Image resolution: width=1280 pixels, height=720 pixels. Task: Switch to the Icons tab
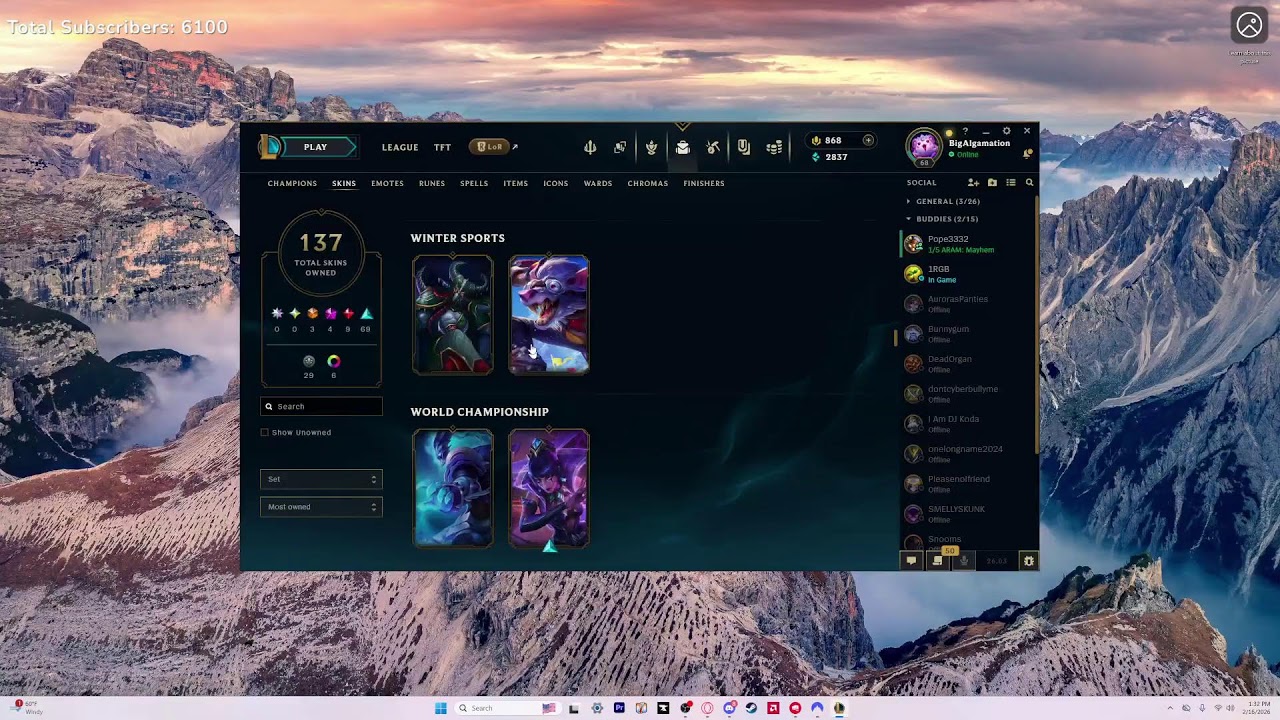tap(556, 183)
